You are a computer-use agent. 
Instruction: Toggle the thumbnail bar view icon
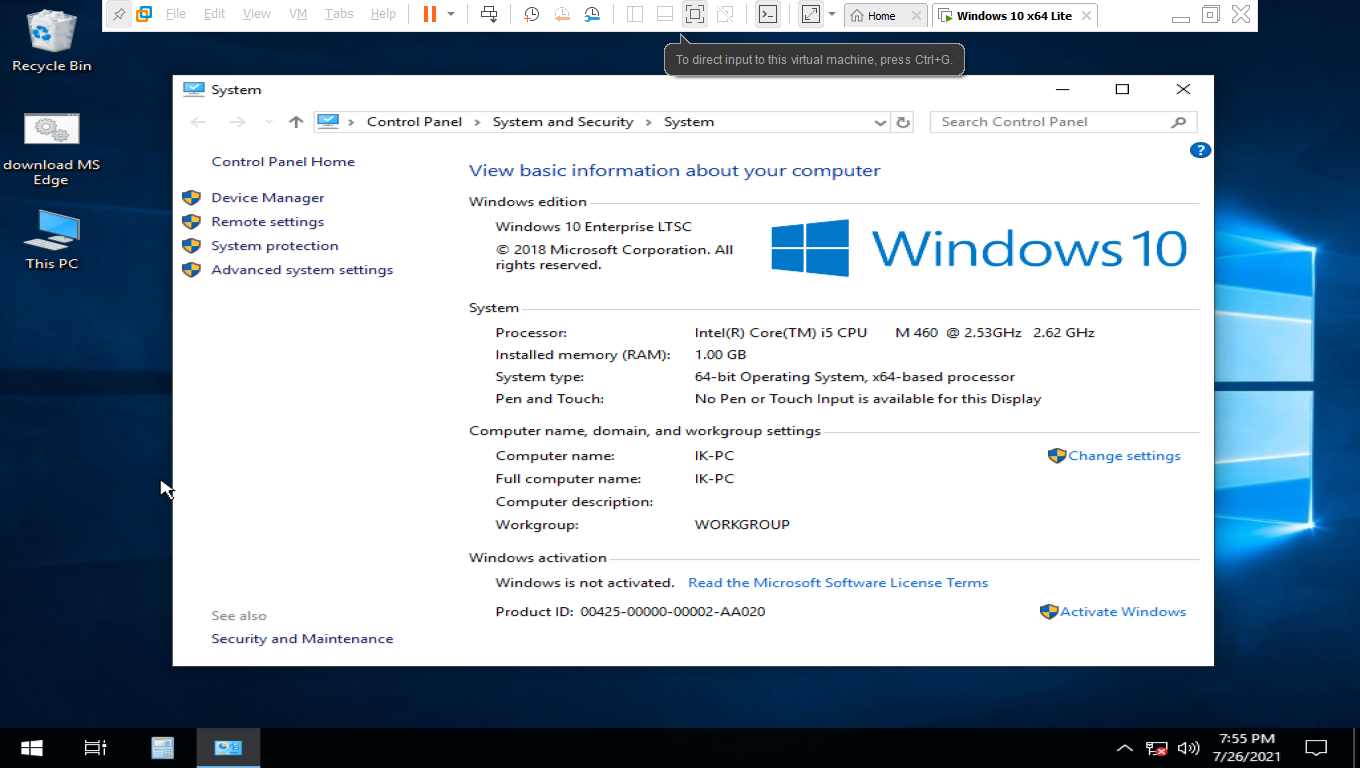[x=665, y=14]
